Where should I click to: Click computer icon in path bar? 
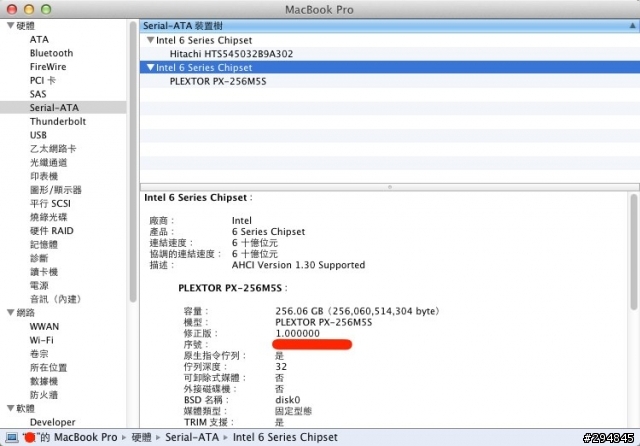point(12,437)
